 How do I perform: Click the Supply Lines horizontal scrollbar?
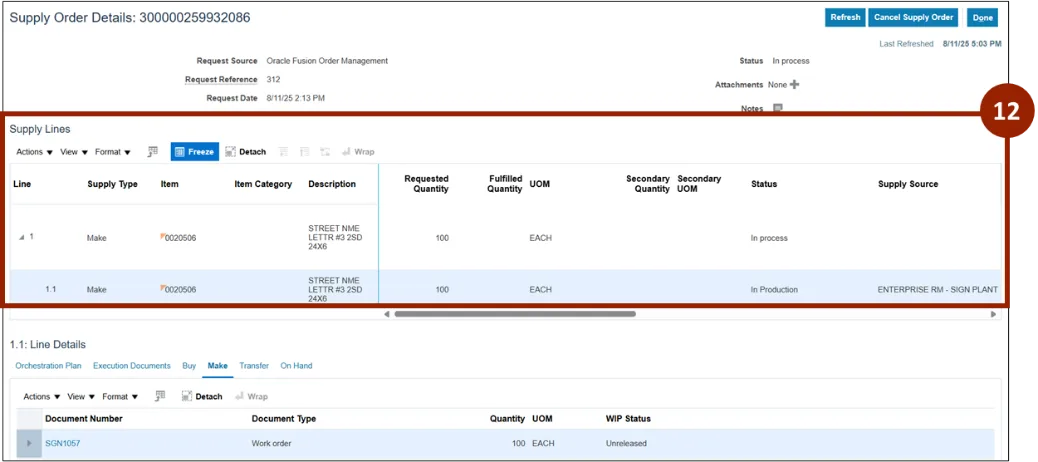click(x=515, y=314)
